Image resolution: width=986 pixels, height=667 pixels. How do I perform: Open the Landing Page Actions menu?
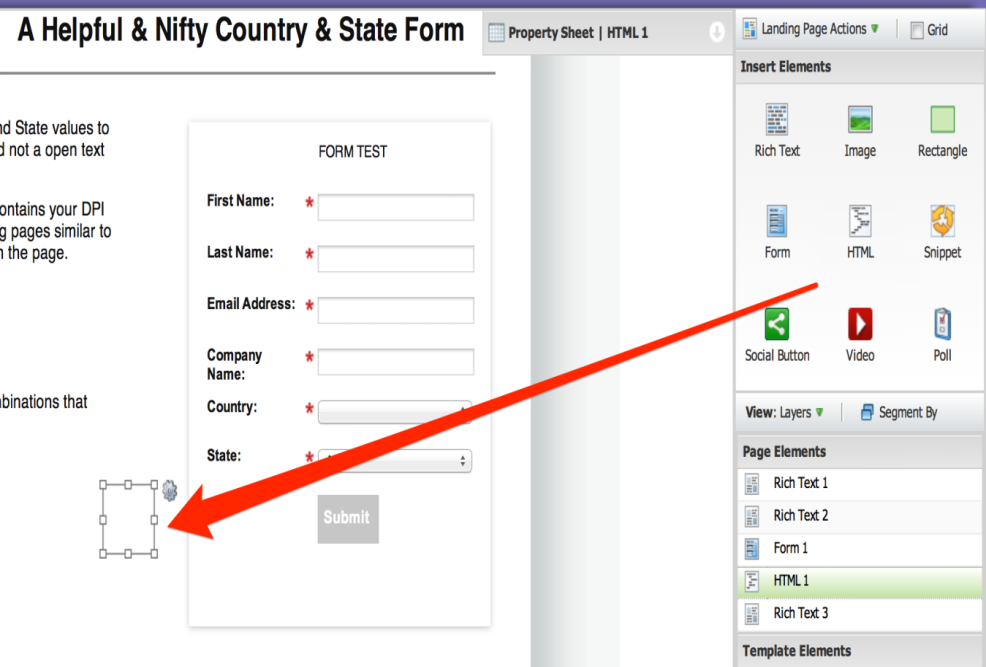tap(811, 29)
